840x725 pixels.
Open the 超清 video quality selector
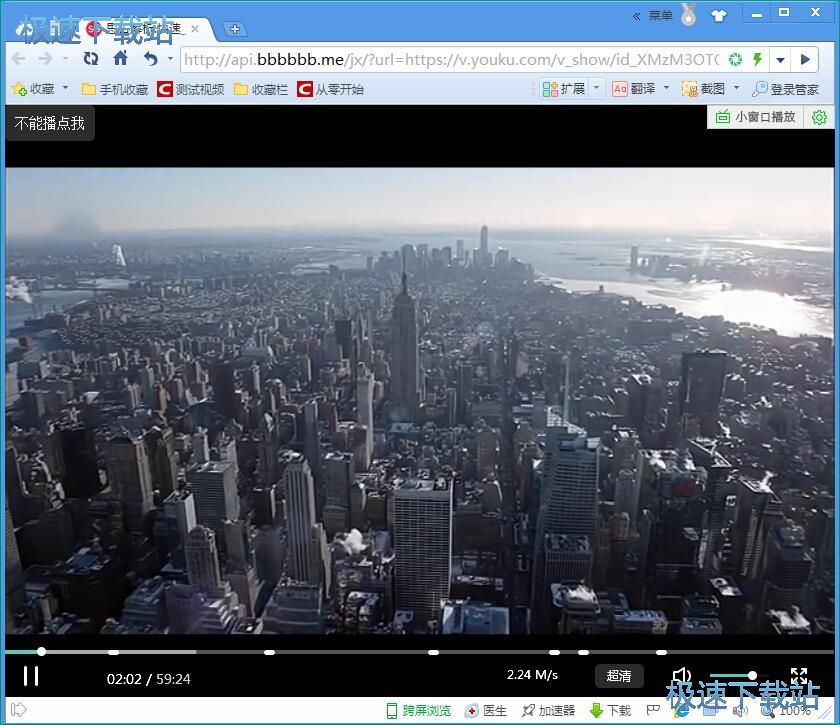[619, 676]
